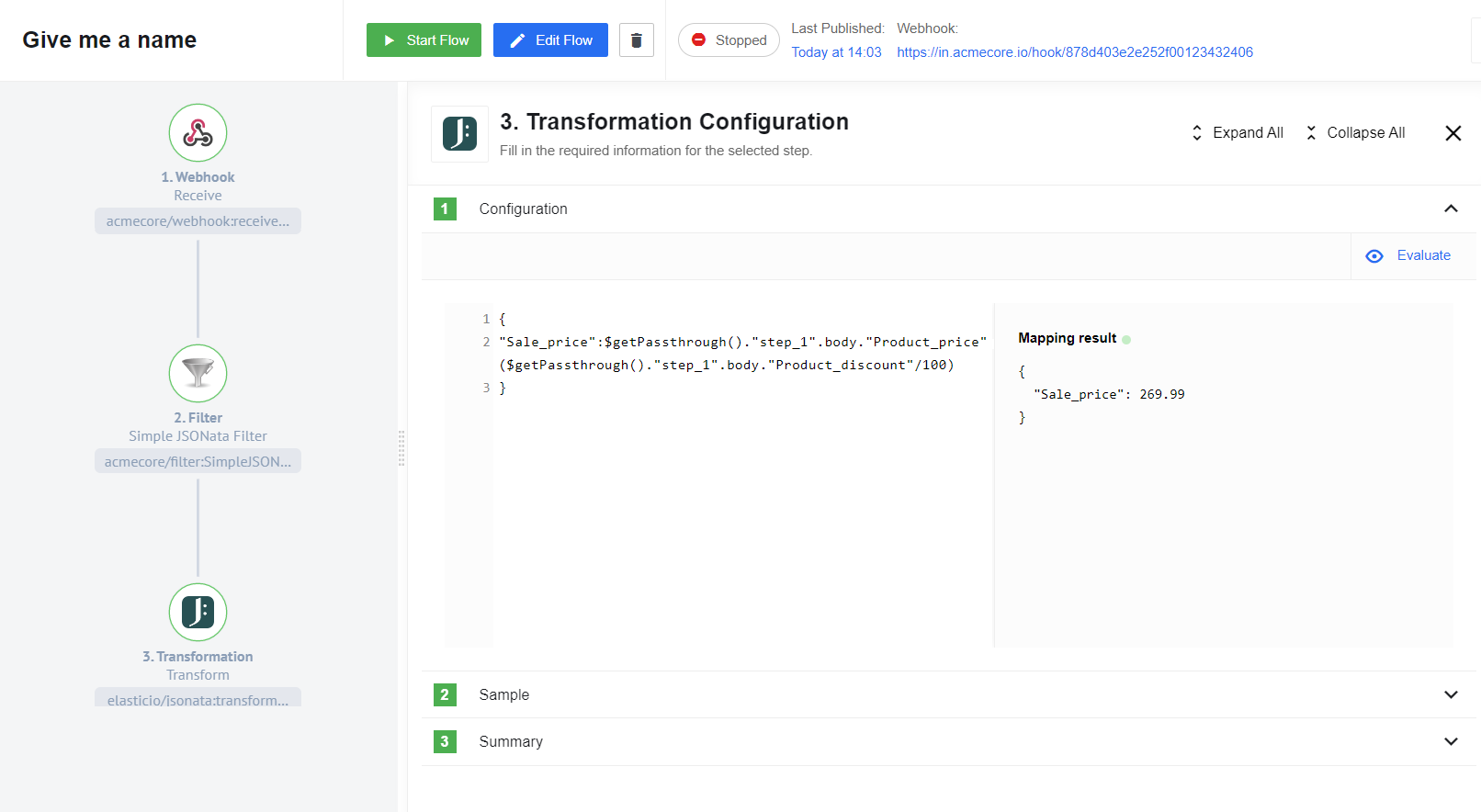Click the Mapping result heading
This screenshot has width=1481, height=812.
click(1067, 338)
